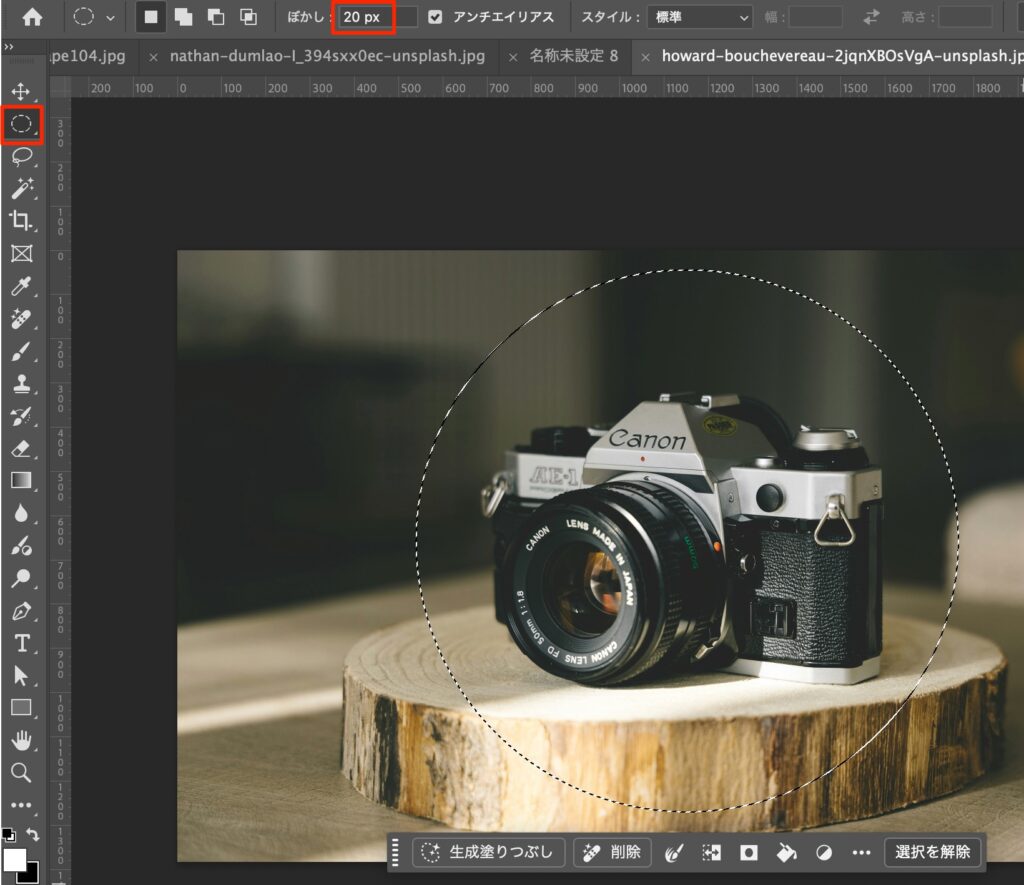Switch to nathan-dumlao document tab
Image resolution: width=1024 pixels, height=885 pixels.
[327, 56]
